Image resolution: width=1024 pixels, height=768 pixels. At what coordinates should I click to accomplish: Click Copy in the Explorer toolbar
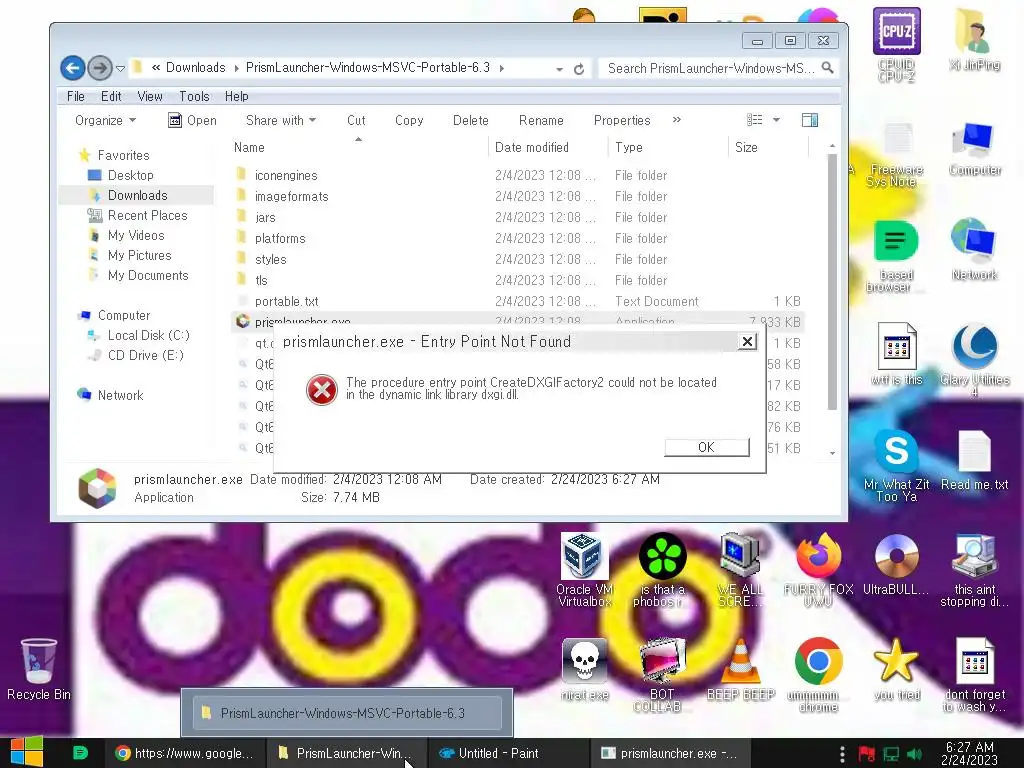click(x=409, y=120)
